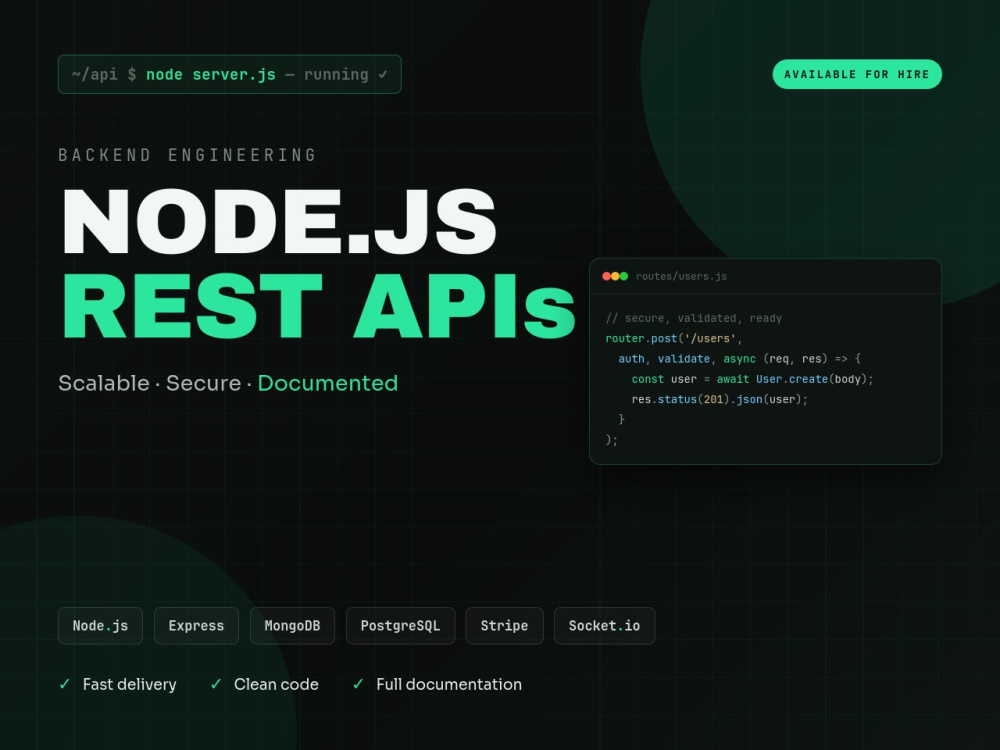Viewport: 1000px width, 750px height.
Task: Click the checkmark beside Fast delivery
Action: [64, 684]
